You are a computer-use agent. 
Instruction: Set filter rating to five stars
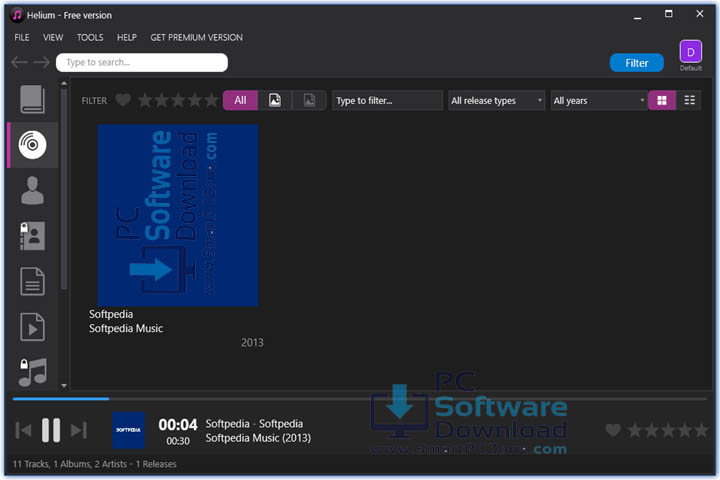[x=211, y=100]
